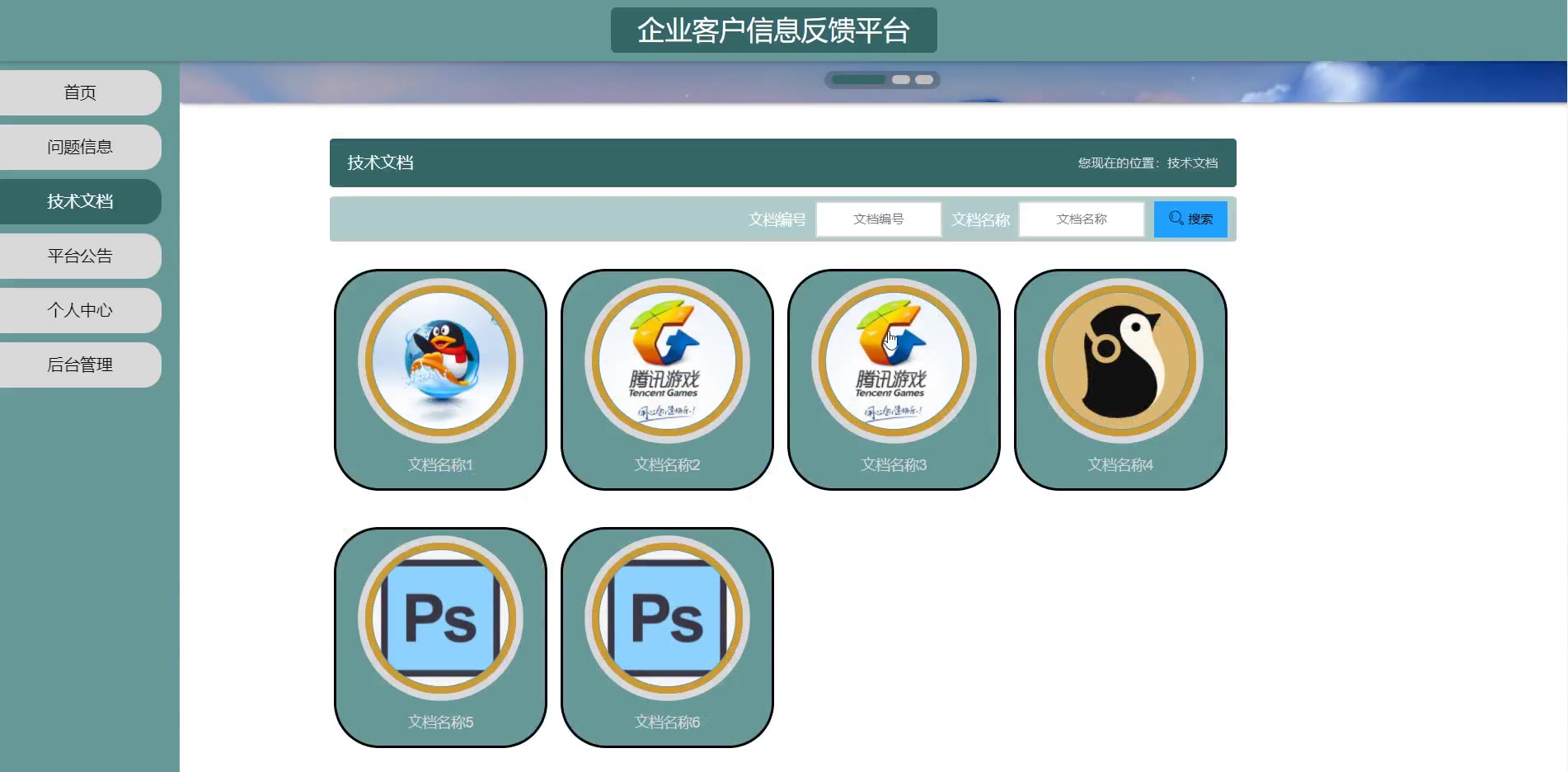Open the QQ penguin thumbnail of 文档名称1
This screenshot has width=1568, height=772.
440,360
